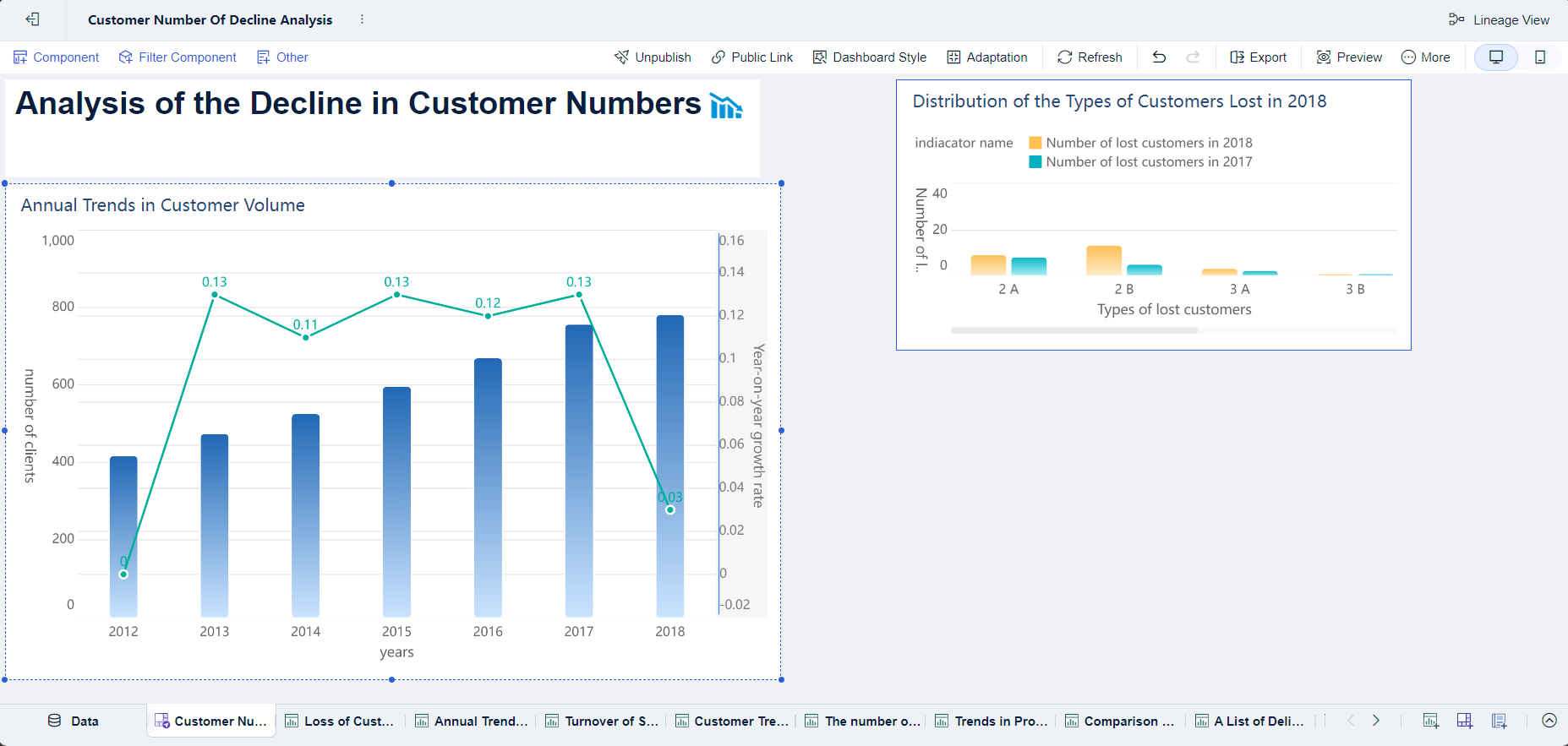Open the Customer Tre... tab
Viewport: 1568px width, 746px height.
(732, 721)
